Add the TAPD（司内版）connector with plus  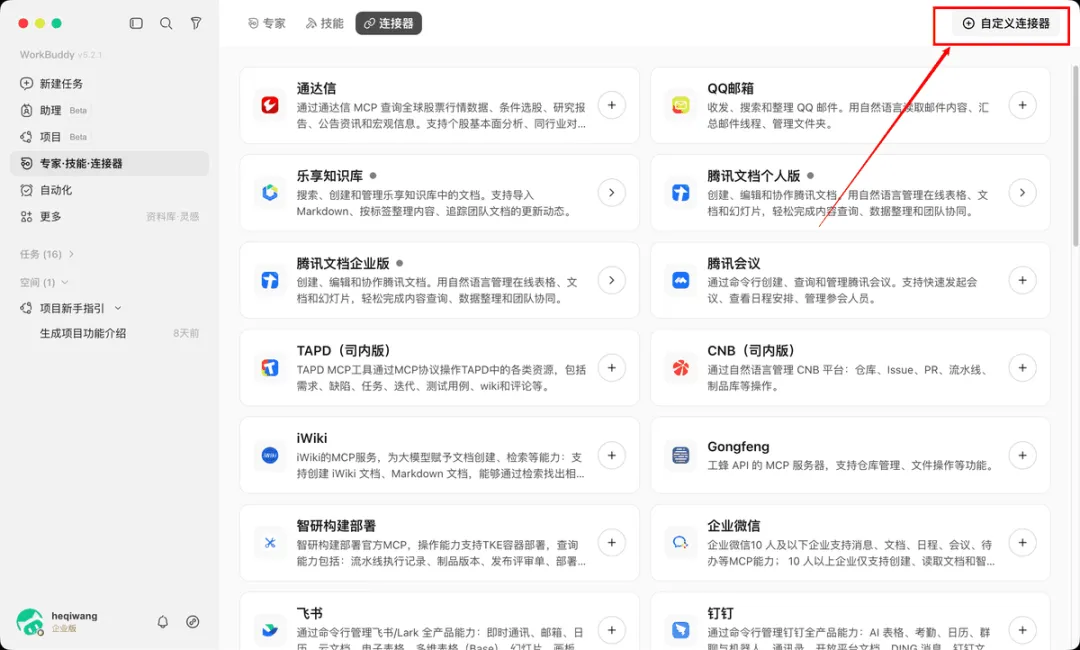(612, 368)
